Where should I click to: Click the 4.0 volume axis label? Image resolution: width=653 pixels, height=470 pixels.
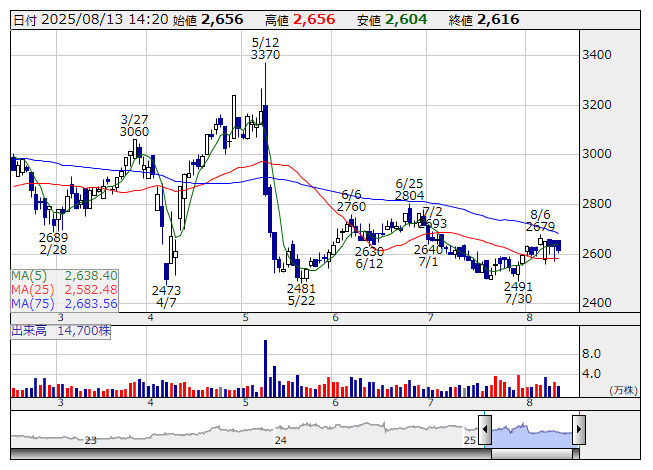591,374
